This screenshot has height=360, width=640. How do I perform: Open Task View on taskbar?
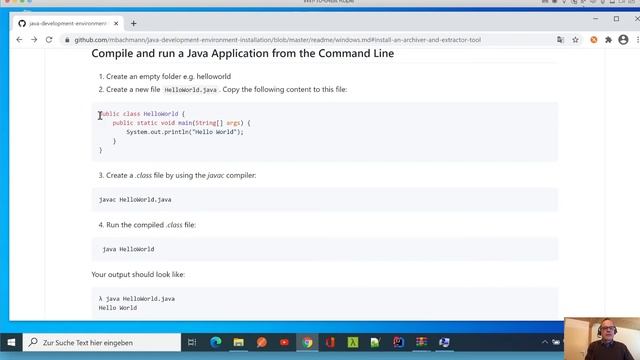coord(192,342)
